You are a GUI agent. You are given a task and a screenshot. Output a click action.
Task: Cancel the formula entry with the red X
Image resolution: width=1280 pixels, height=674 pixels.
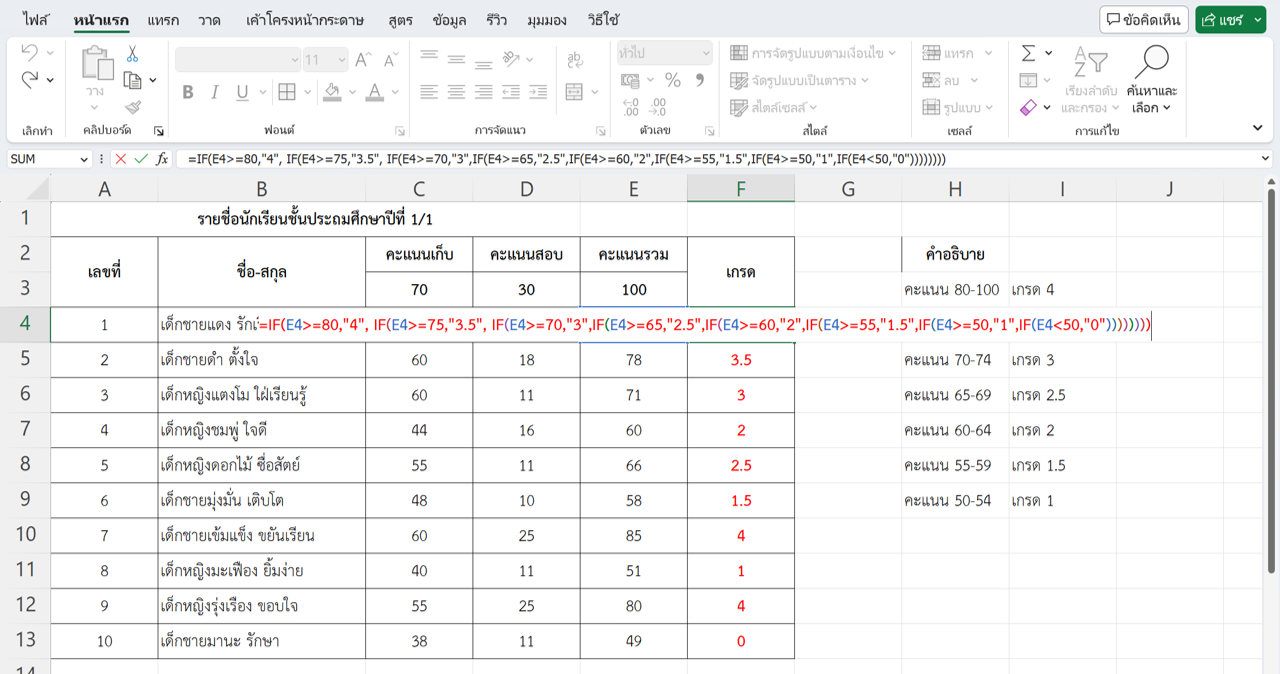121,159
